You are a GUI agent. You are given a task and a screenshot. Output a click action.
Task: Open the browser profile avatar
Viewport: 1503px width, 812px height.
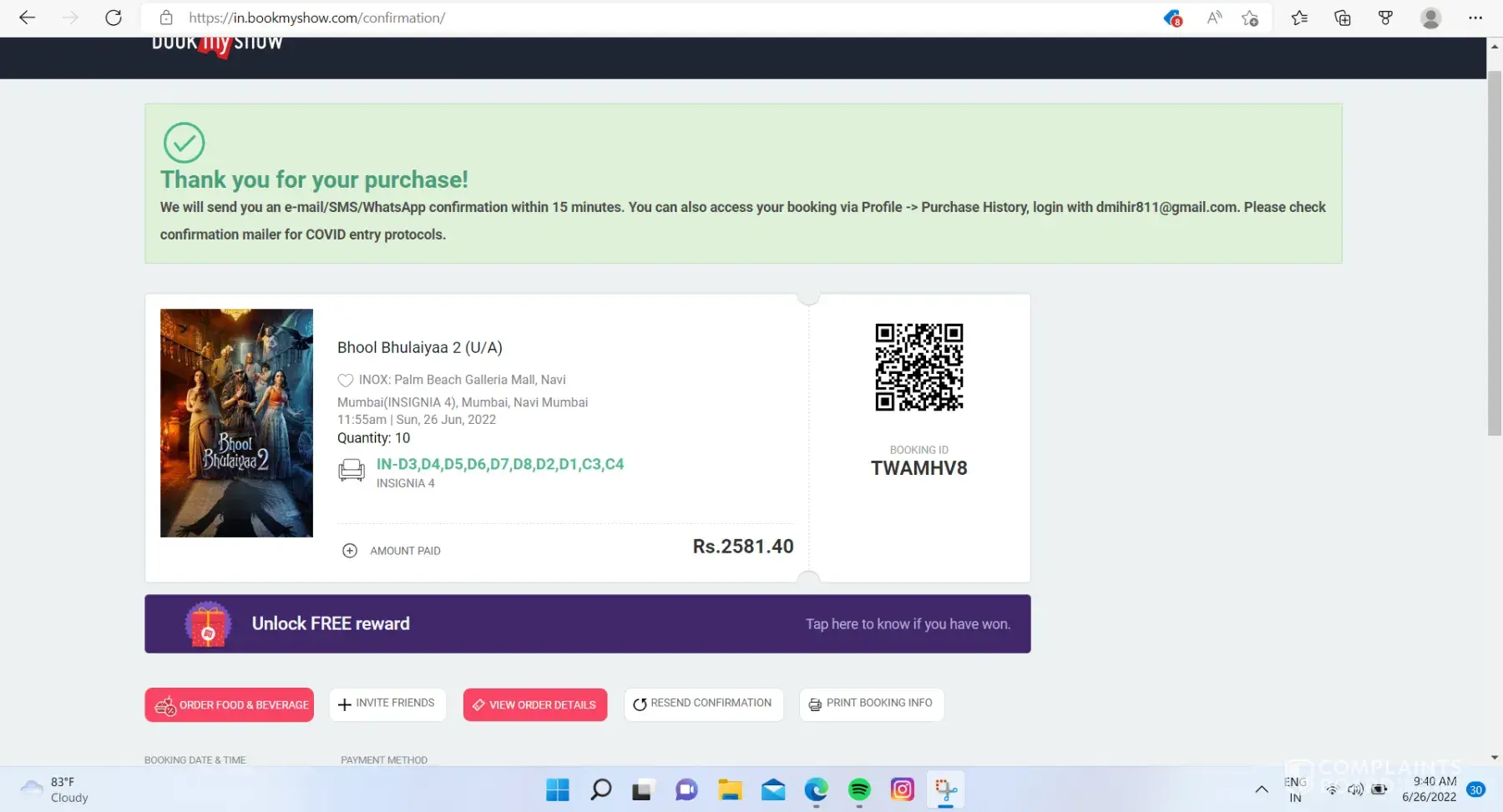[1430, 18]
